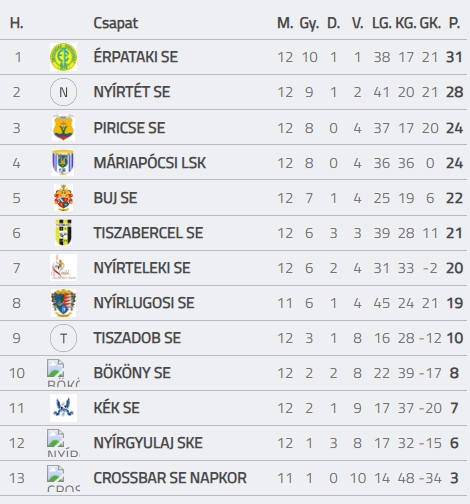This screenshot has width=470, height=504.
Task: Open the Érpataki SE team link
Action: [136, 57]
